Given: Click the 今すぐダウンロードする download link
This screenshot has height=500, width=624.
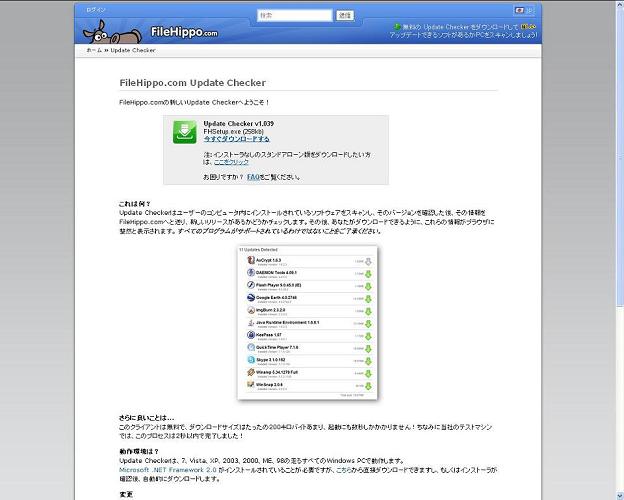Looking at the screenshot, I should click(x=236, y=139).
